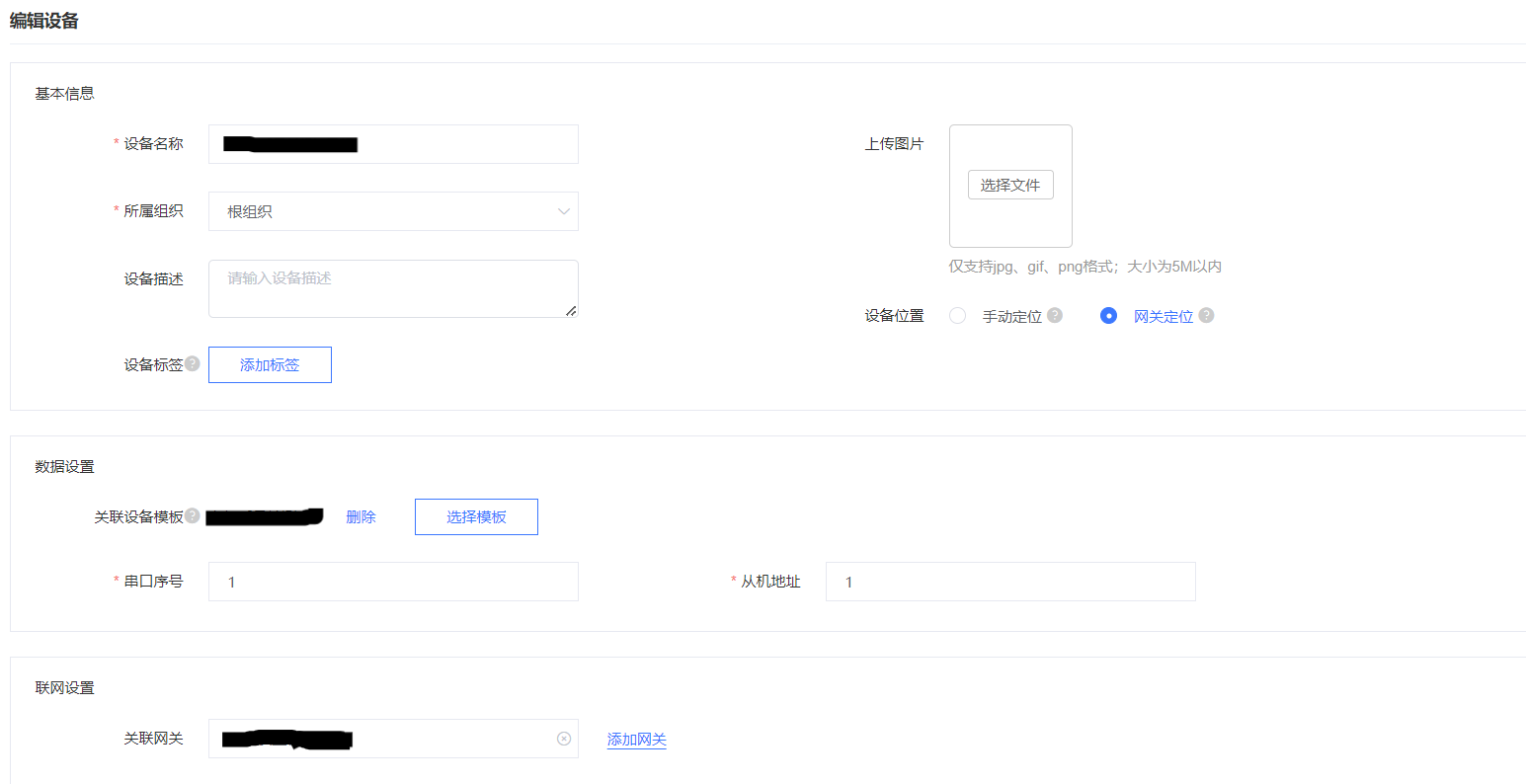Viewport: 1526px width, 784px height.
Task: Click the 选择模板 button
Action: click(476, 516)
